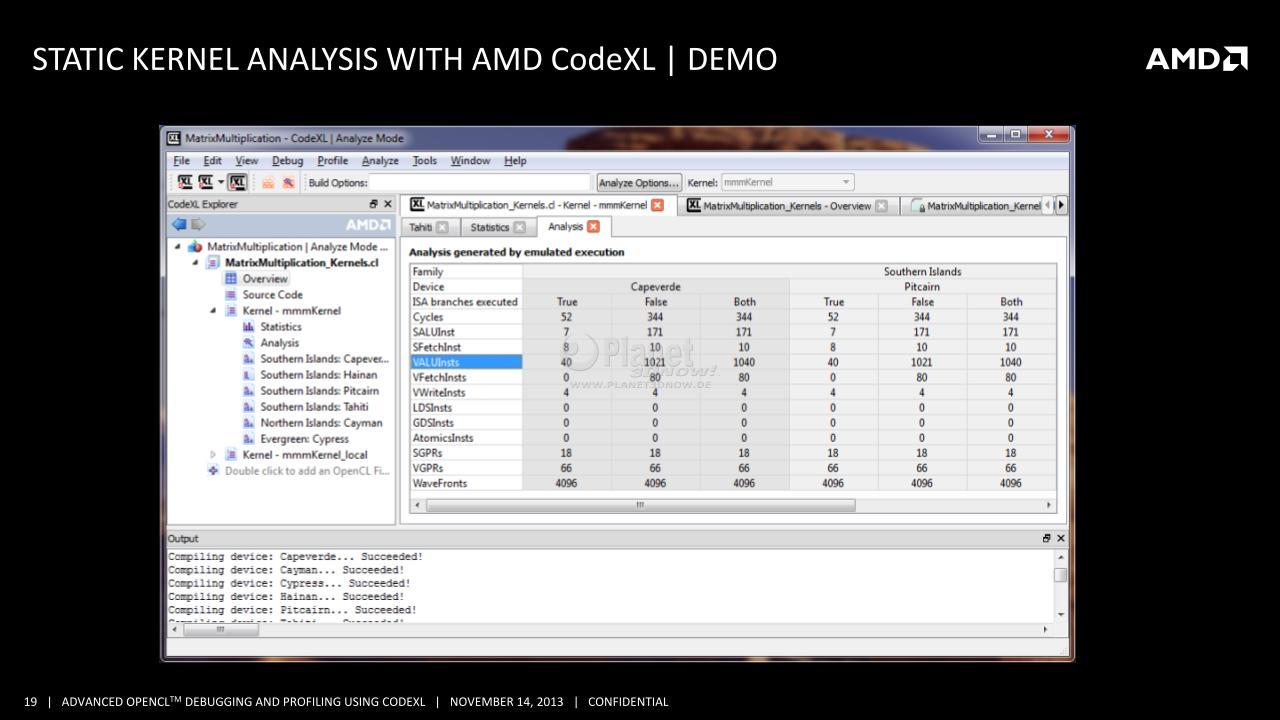Close the MatrixMultiplication_Kernels.cl Kernel tab
Image resolution: width=1280 pixels, height=720 pixels.
click(657, 206)
